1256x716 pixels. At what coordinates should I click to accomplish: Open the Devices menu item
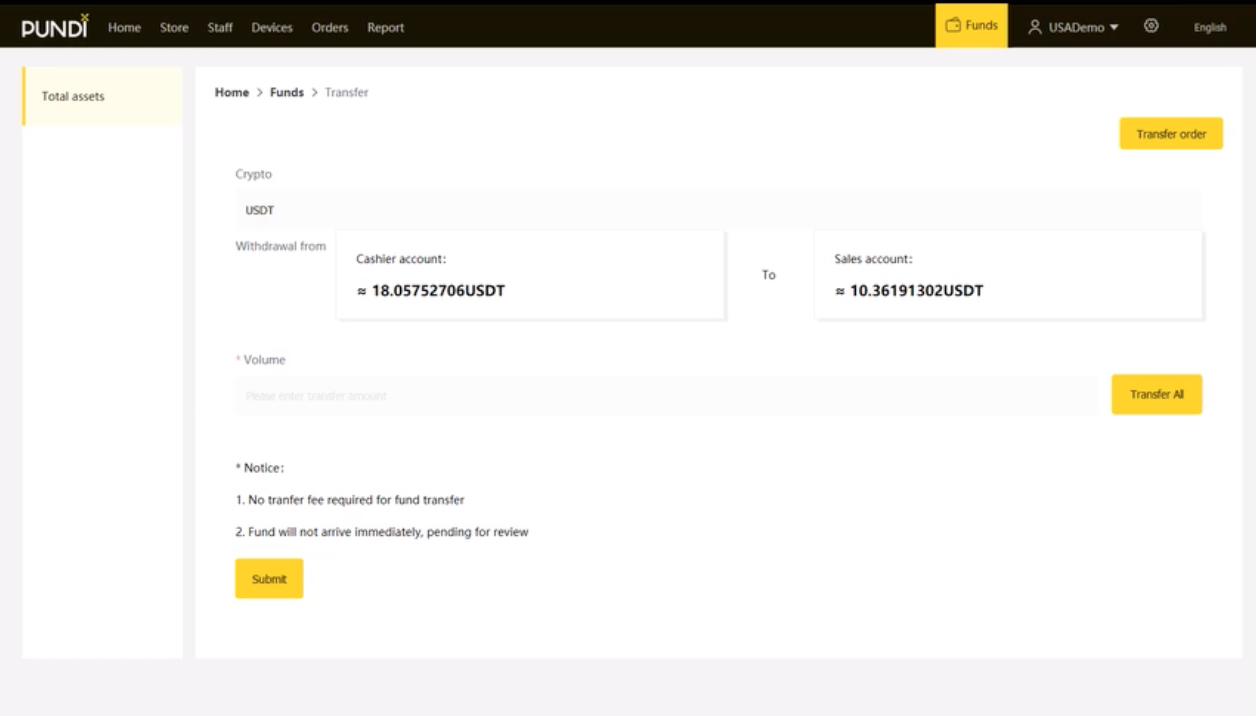pyautogui.click(x=272, y=27)
